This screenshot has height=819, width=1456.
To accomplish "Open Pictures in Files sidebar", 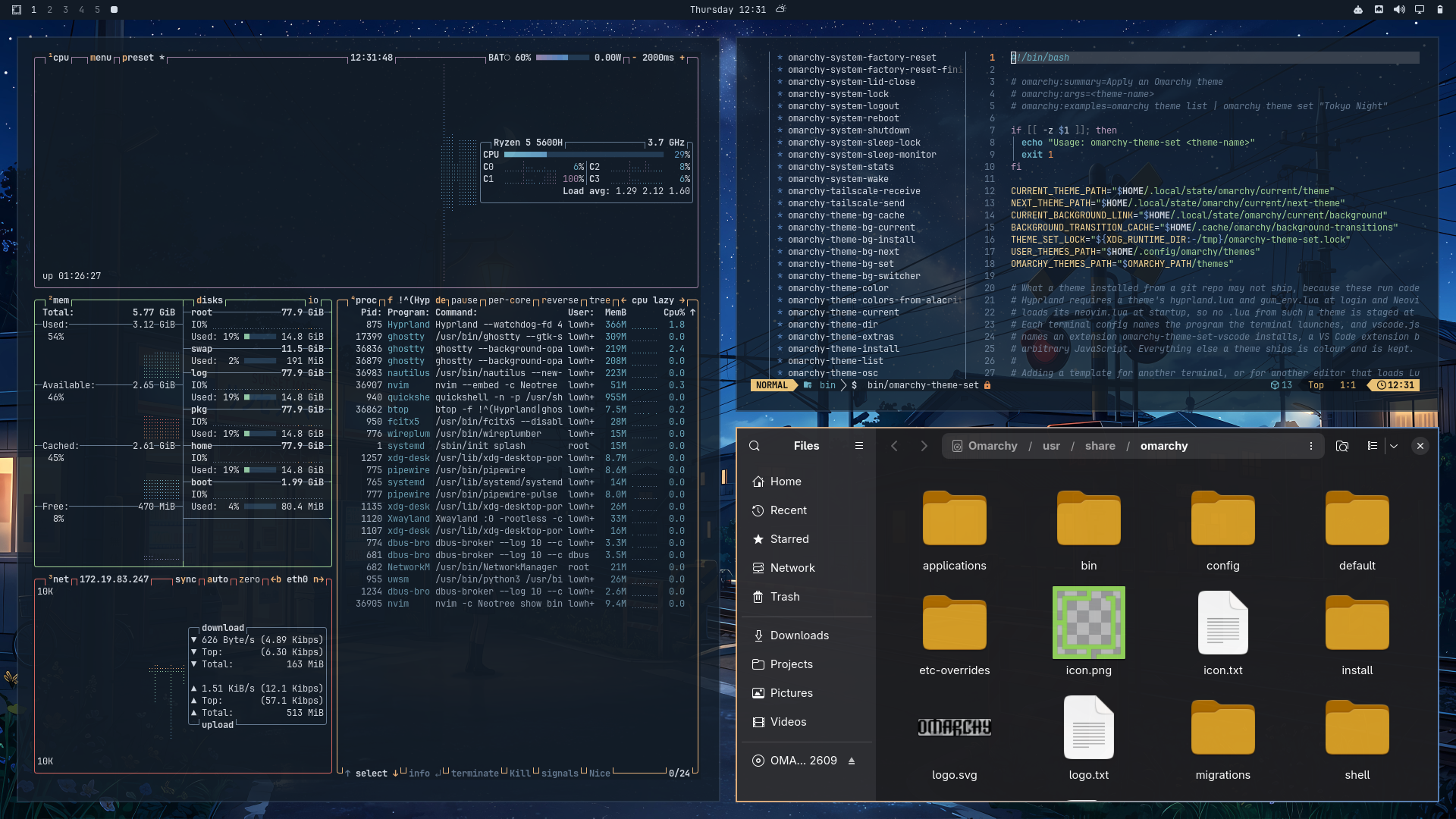I will 807,693.
